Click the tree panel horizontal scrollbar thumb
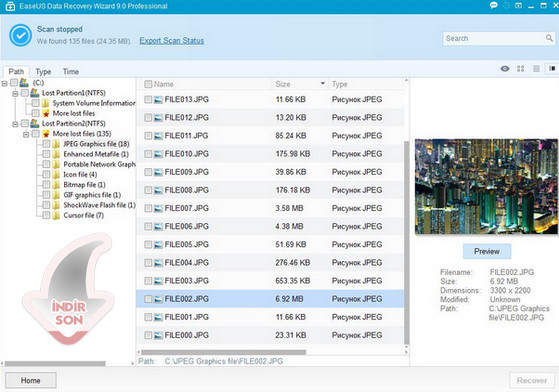This screenshot has height=392, width=559. (55, 363)
